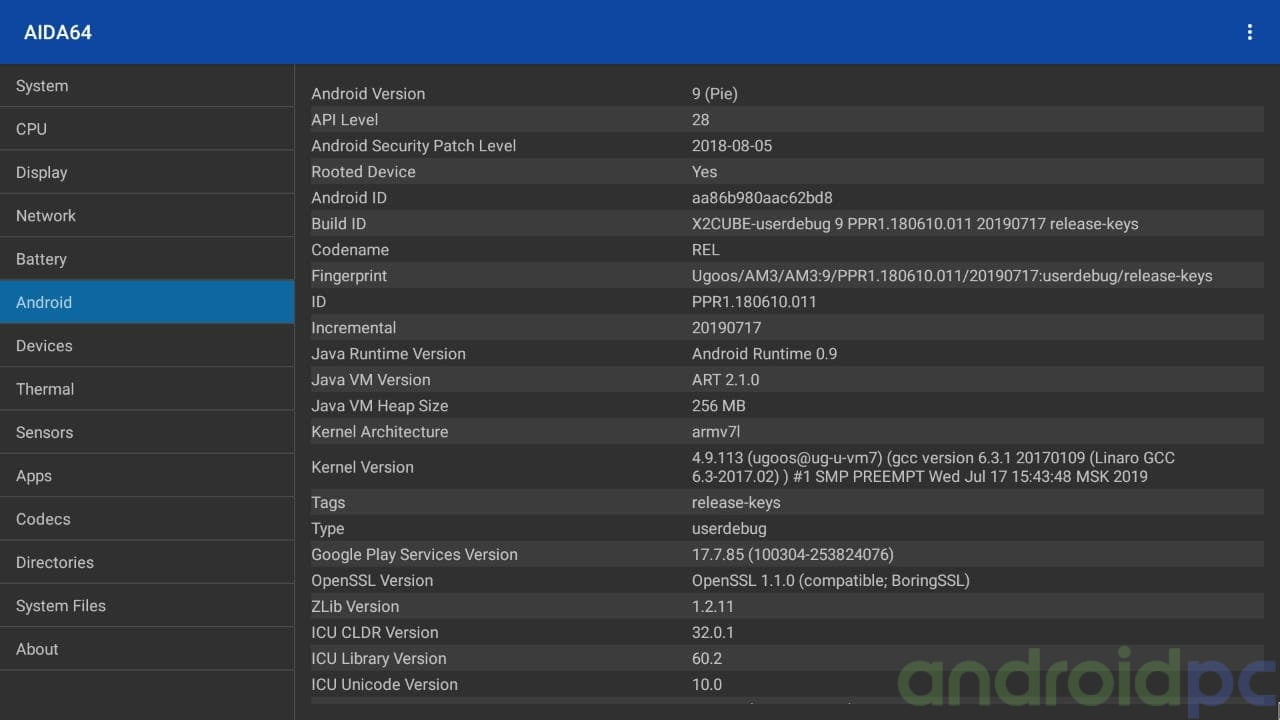This screenshot has height=720, width=1280.
Task: Click the CLDR value 32.0.1
Action: click(x=713, y=633)
